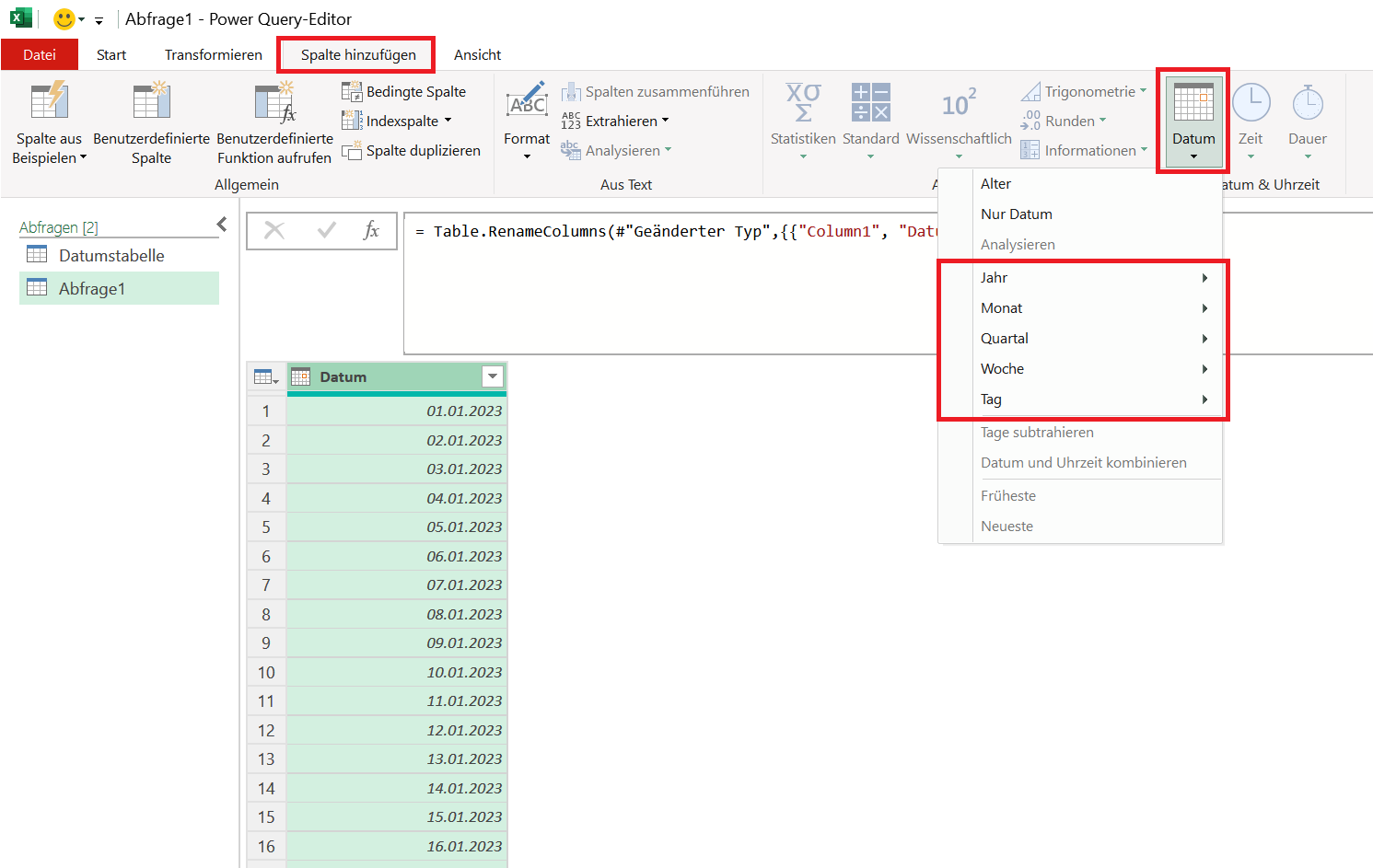Select cell 10.01.2023
The image size is (1373, 868).
[397, 672]
